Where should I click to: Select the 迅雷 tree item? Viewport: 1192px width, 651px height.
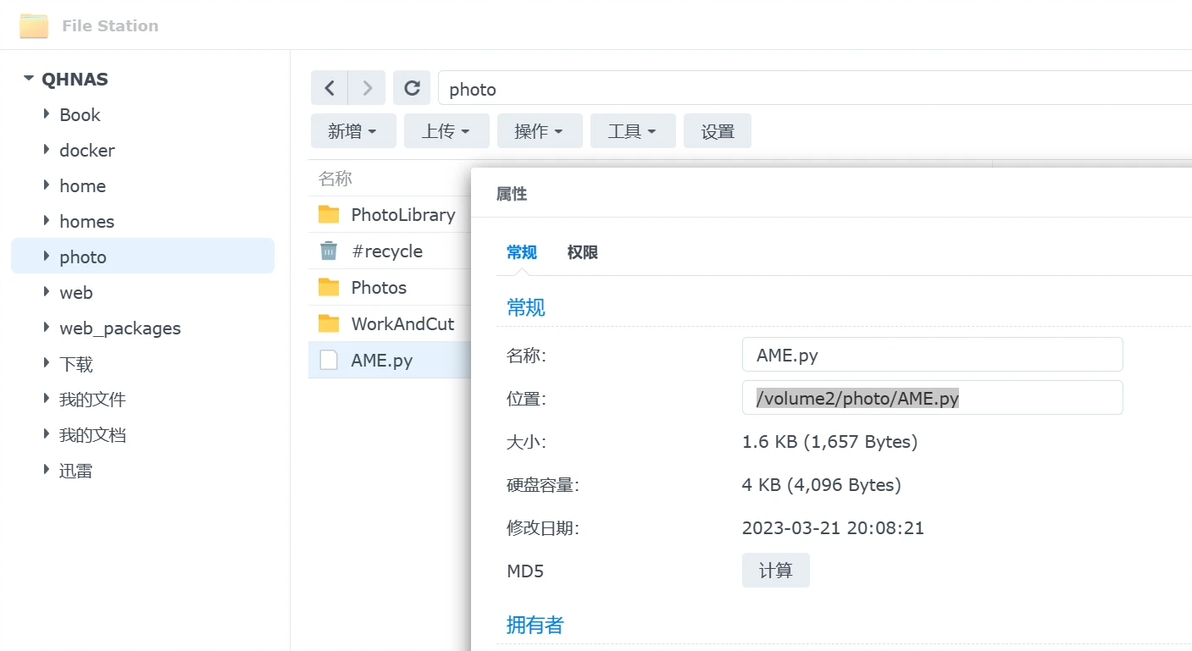(76, 471)
